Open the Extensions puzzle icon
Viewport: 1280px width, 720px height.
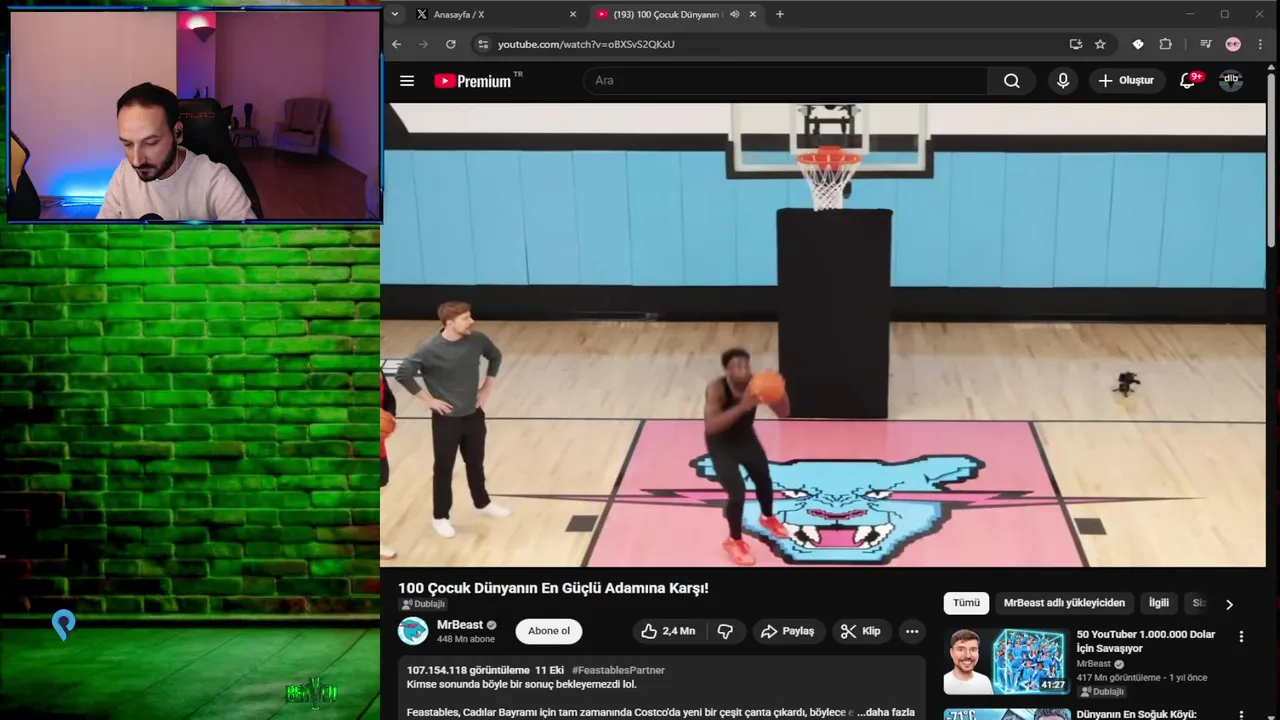[1165, 44]
